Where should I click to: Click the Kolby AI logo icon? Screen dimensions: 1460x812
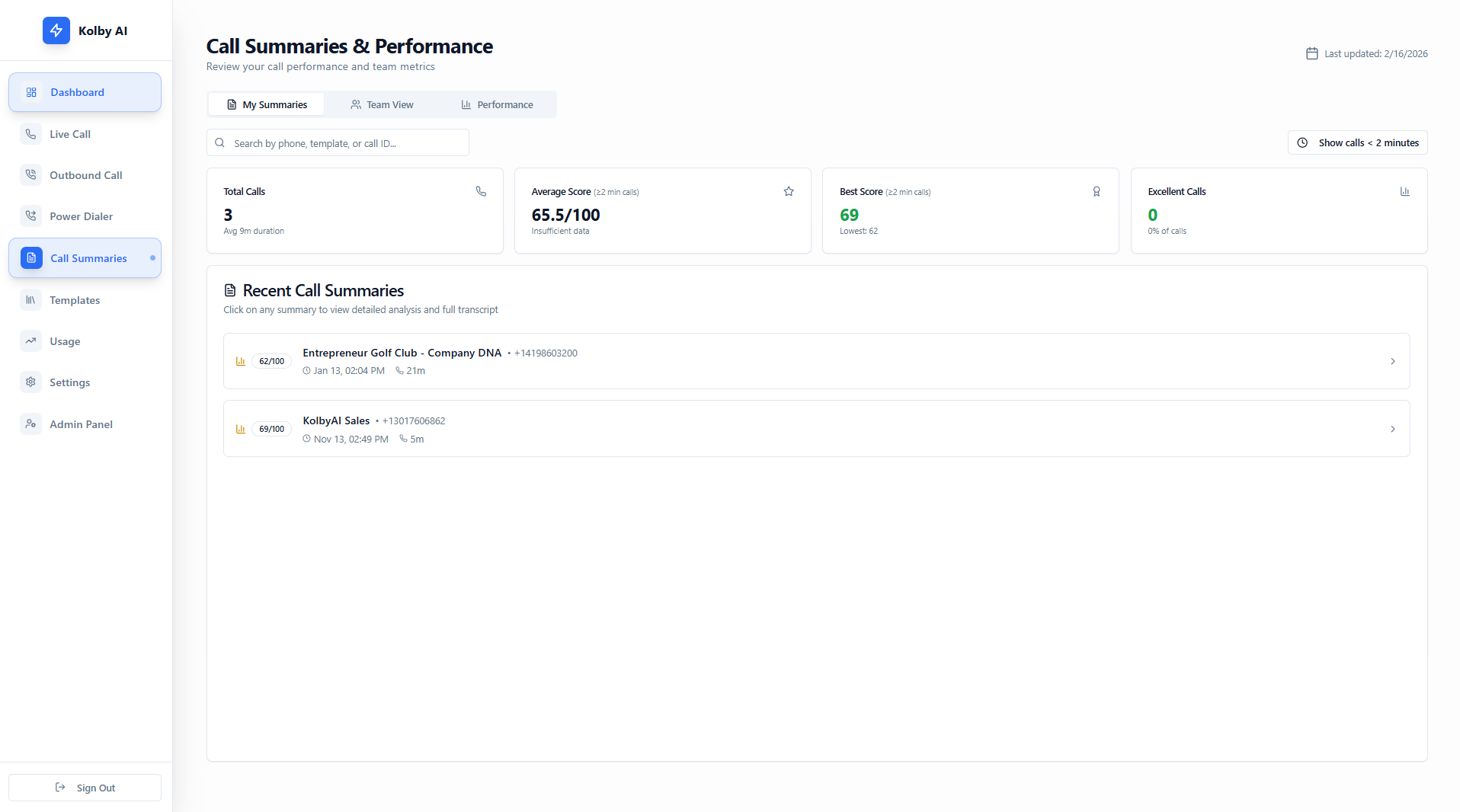[x=56, y=30]
